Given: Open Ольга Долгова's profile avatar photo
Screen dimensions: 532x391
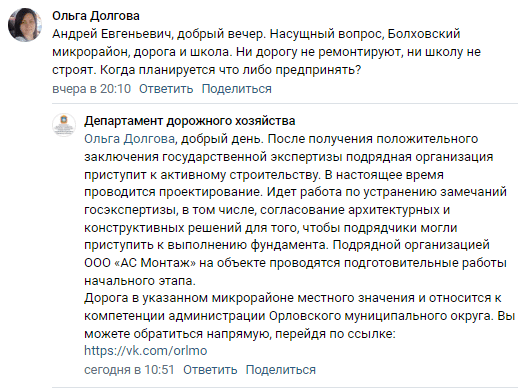Looking at the screenshot, I should coord(25,25).
